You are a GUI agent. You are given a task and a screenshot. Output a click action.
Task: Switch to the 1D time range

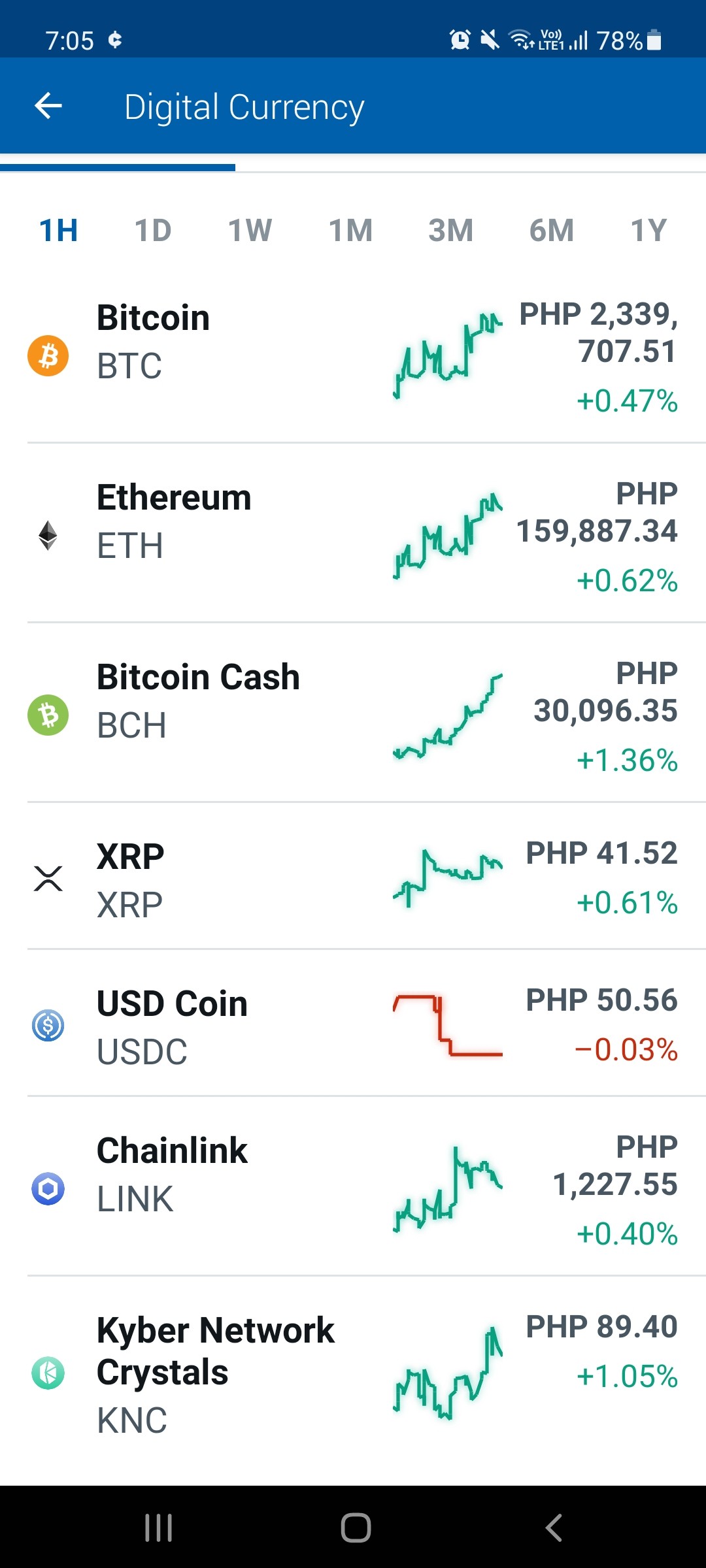(153, 231)
